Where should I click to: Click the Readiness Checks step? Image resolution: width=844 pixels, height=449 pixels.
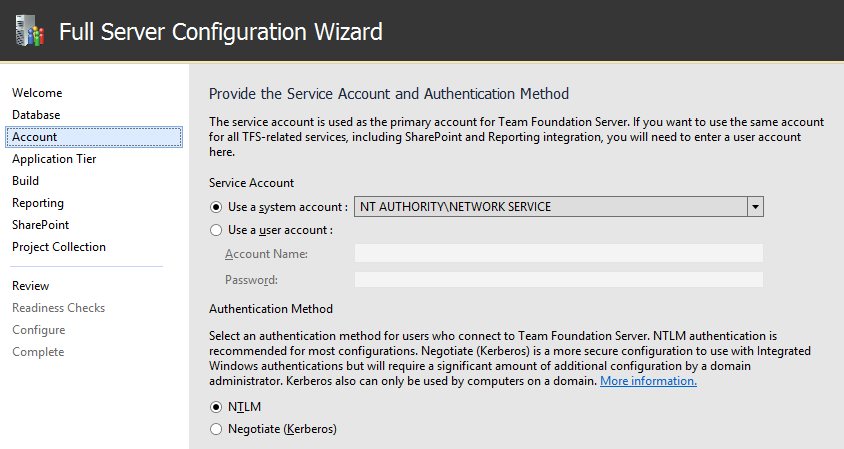pos(58,308)
